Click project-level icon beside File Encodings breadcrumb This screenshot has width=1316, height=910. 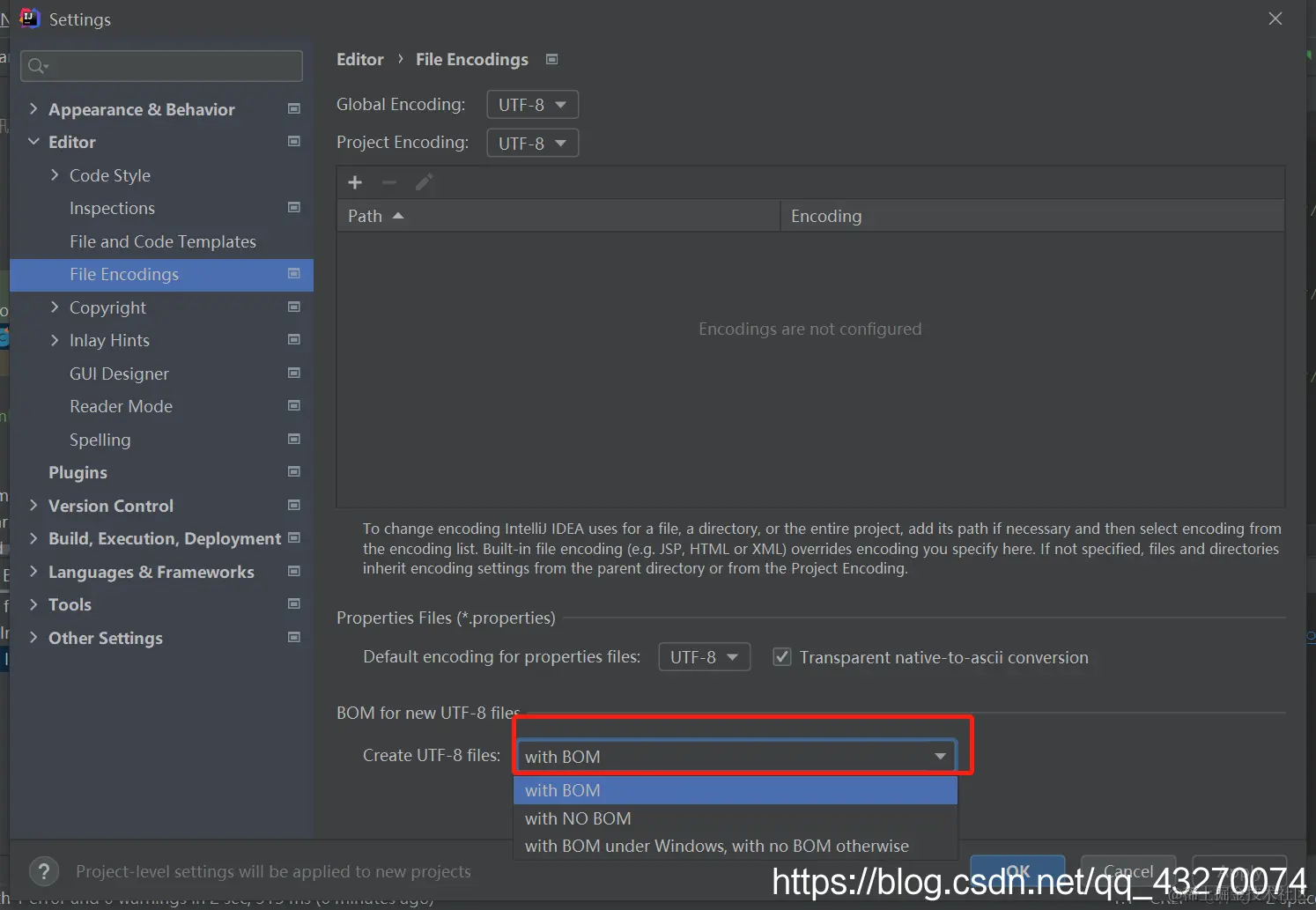552,59
